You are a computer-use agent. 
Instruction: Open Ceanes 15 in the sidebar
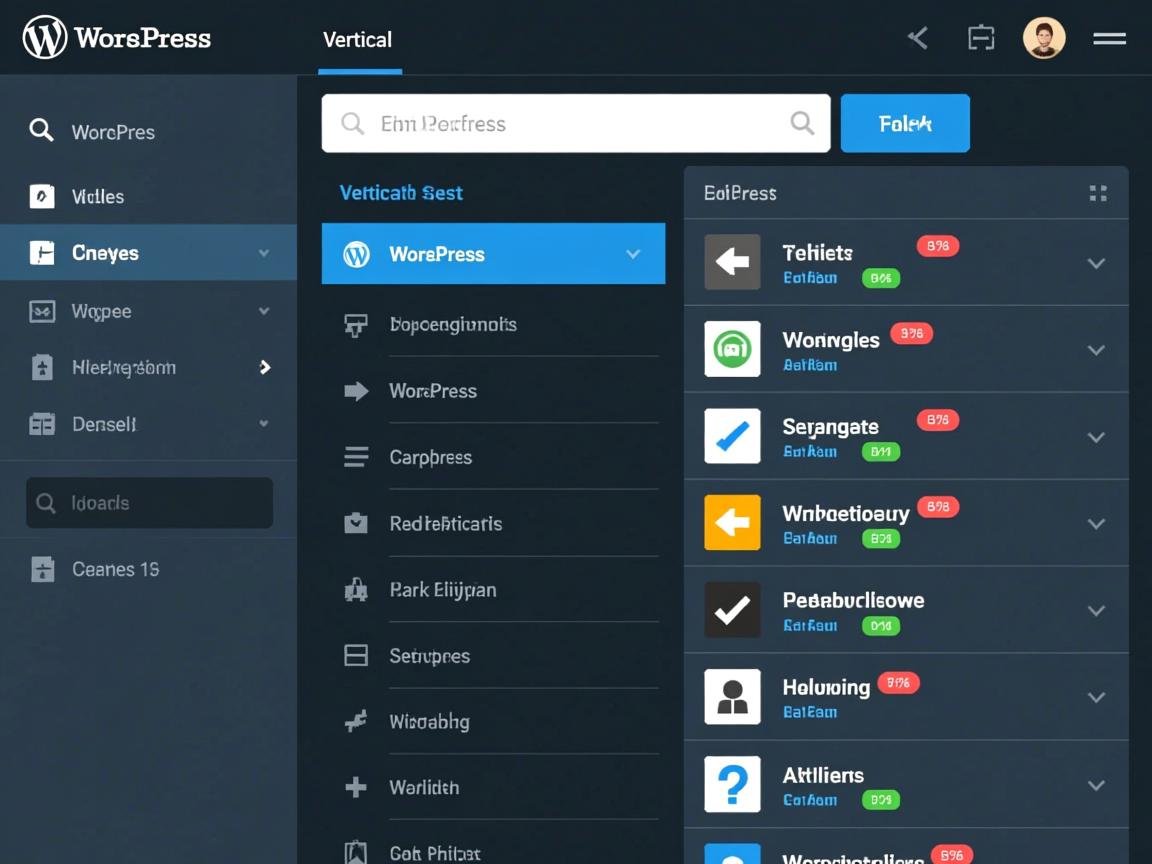[115, 569]
